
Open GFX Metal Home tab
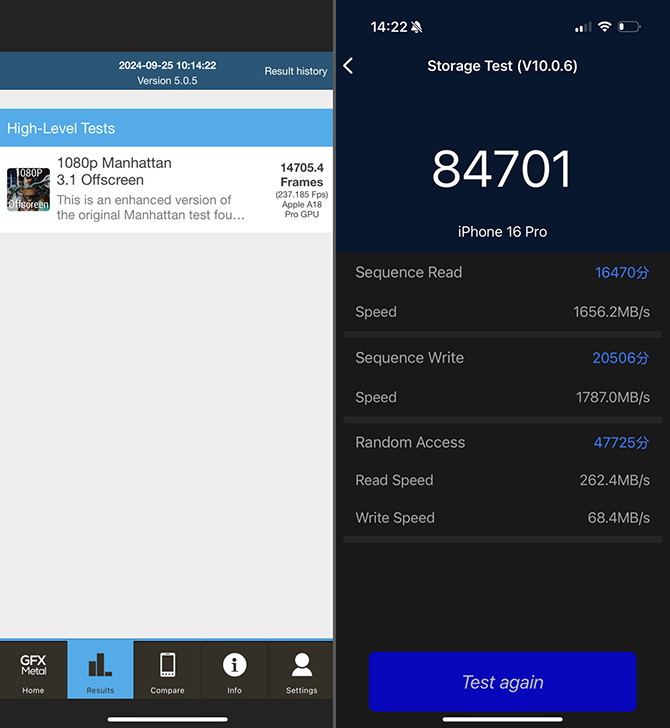(x=33, y=670)
